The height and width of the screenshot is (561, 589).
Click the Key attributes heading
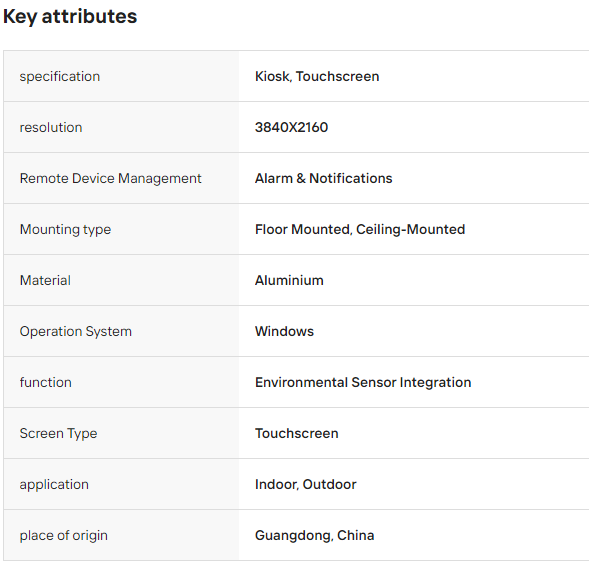70,17
